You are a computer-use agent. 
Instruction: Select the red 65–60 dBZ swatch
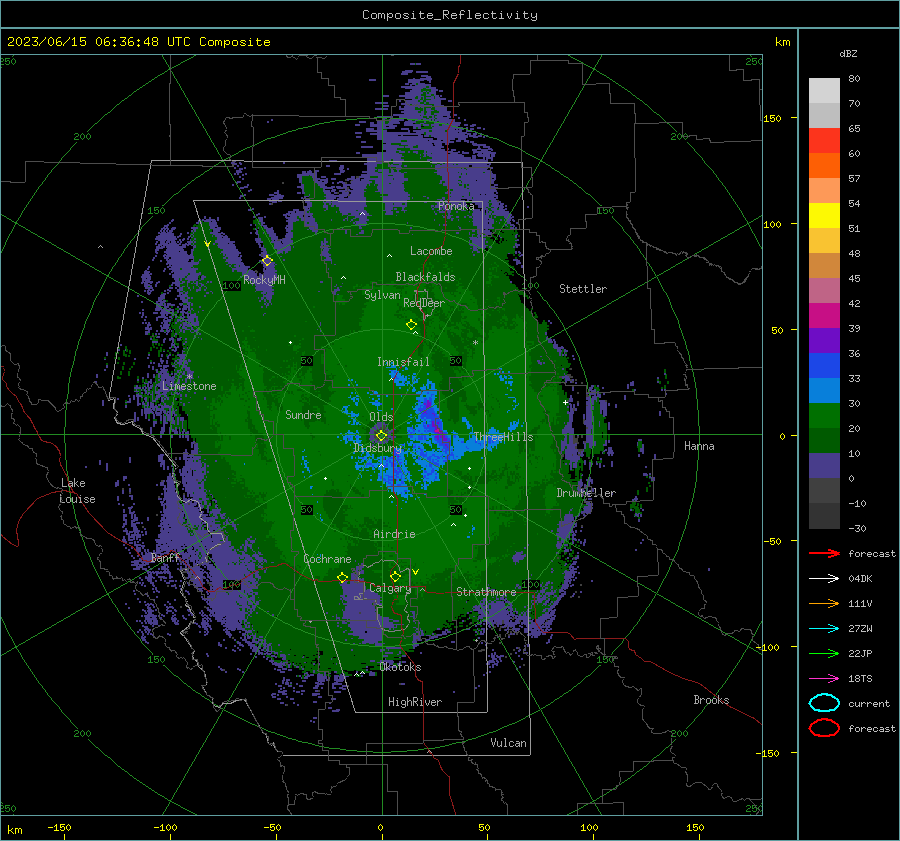[x=824, y=141]
